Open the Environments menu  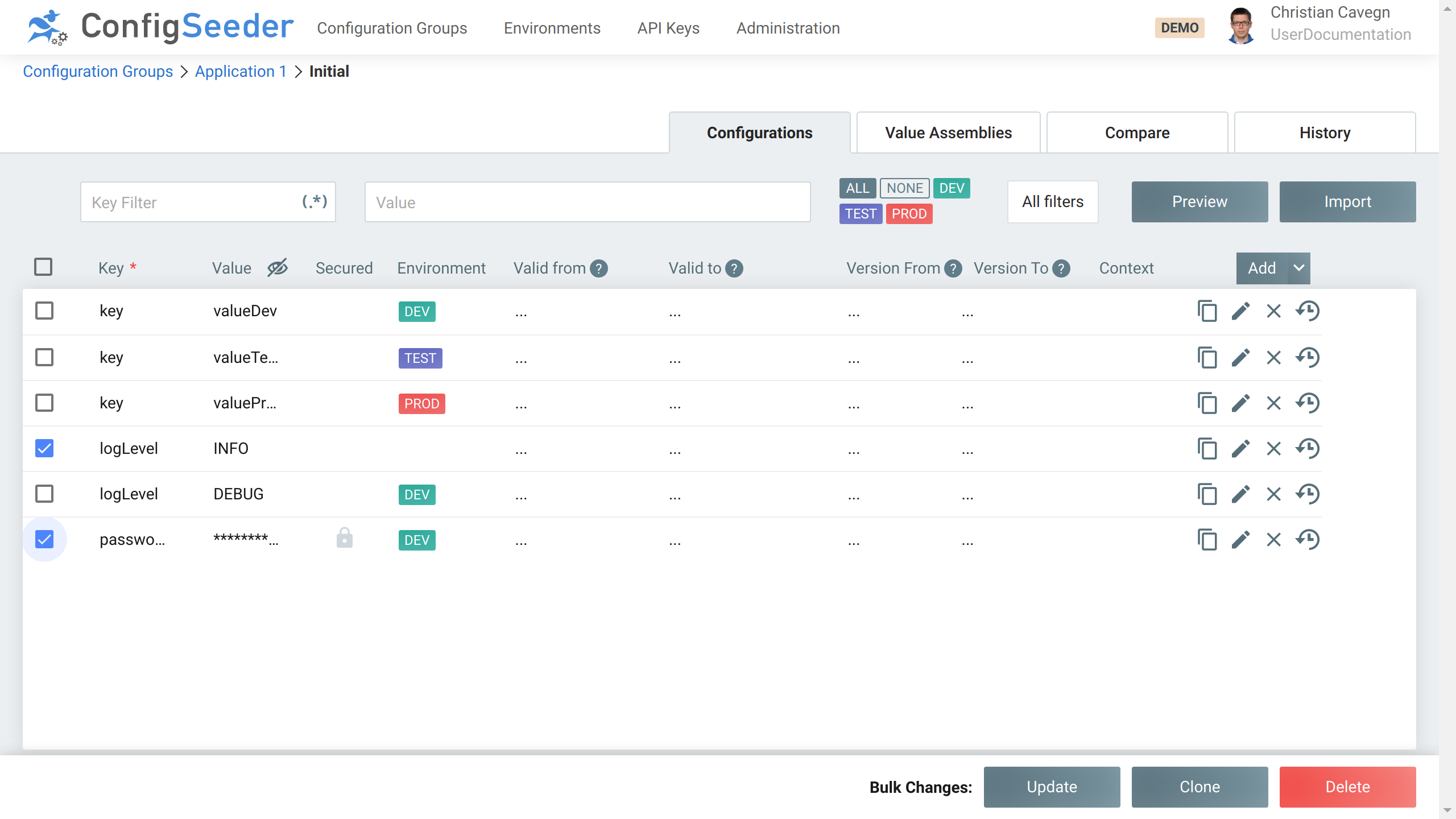pos(552,28)
